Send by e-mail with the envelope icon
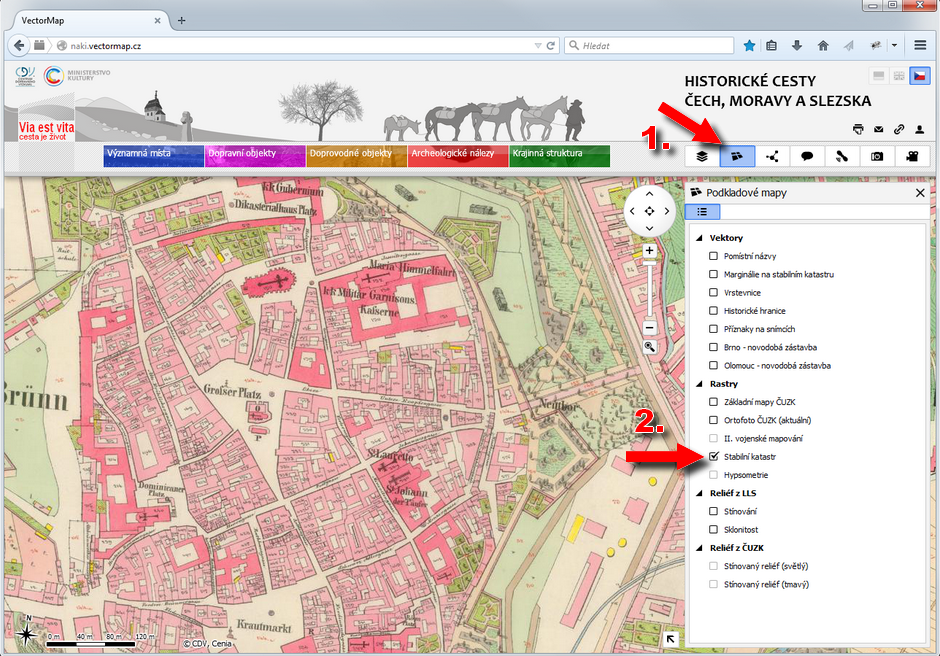The image size is (940, 656). (x=879, y=129)
